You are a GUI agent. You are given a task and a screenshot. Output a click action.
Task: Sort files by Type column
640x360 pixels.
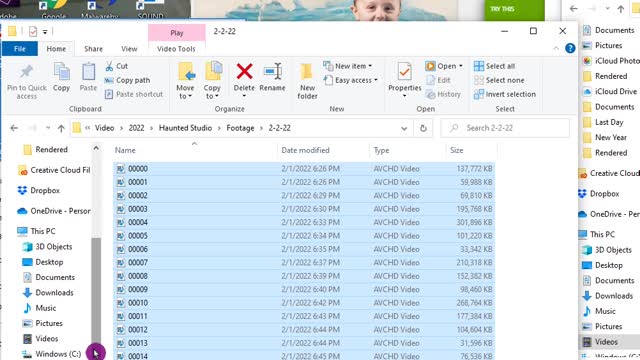coord(407,150)
